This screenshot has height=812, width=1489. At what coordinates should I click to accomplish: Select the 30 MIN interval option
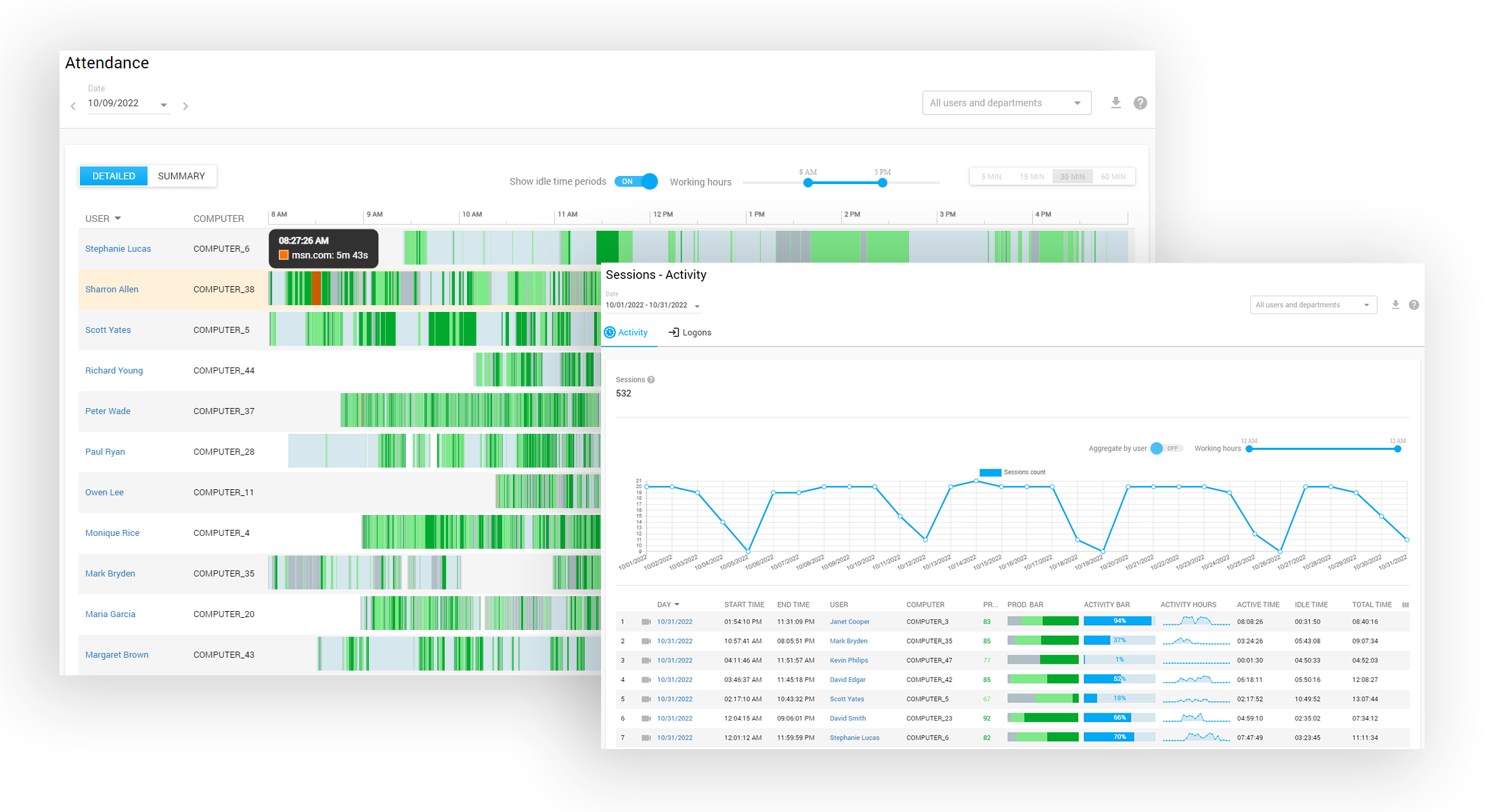coord(1072,177)
